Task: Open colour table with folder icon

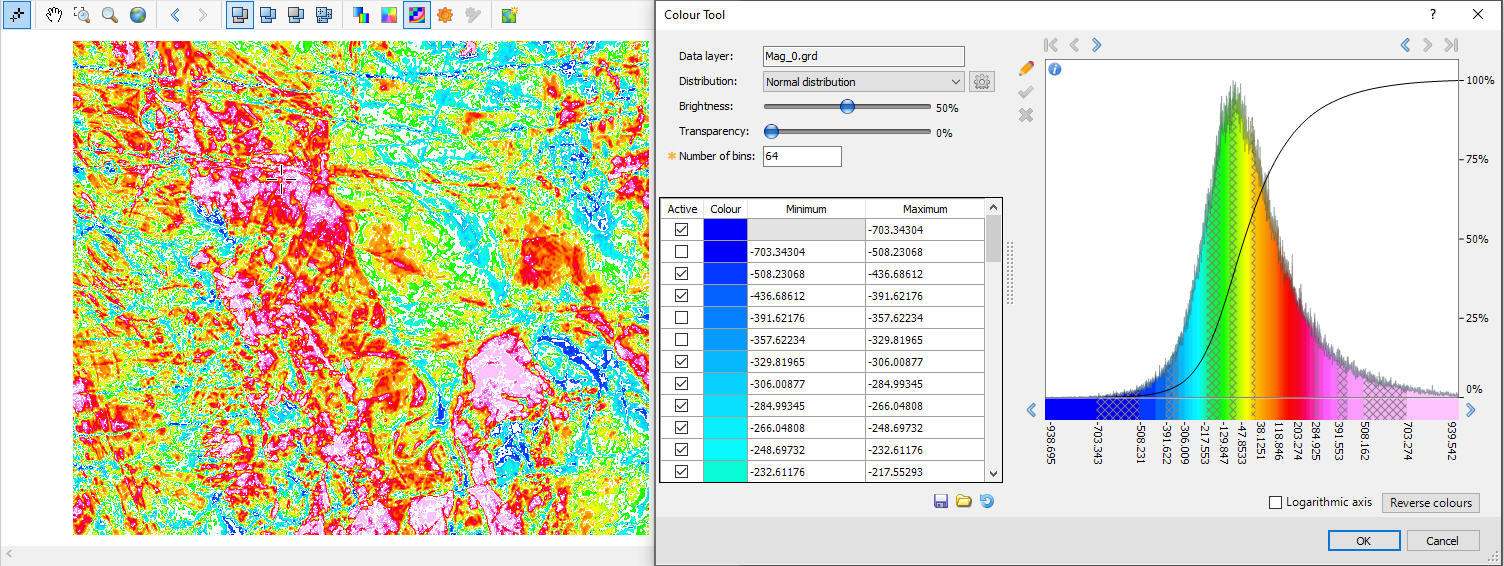Action: pyautogui.click(x=964, y=501)
